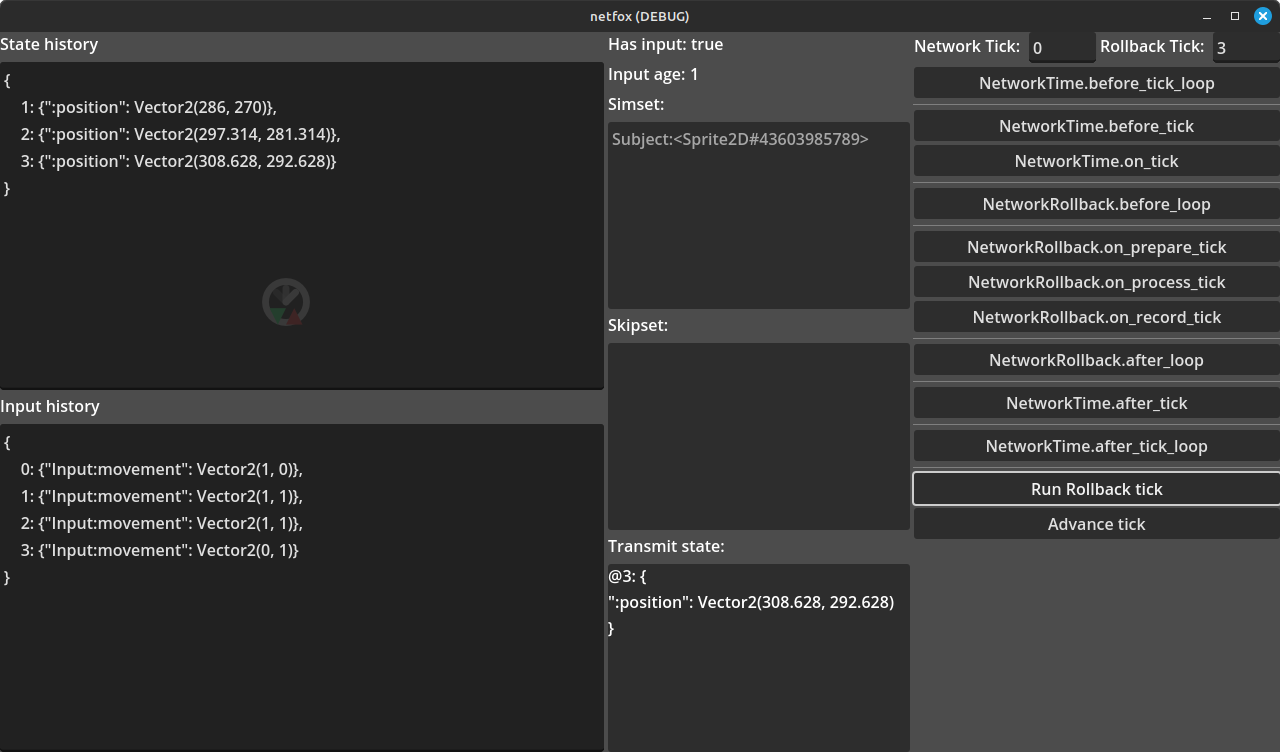This screenshot has width=1280, height=752.
Task: Click the Rollback Tick: label
Action: [1152, 46]
